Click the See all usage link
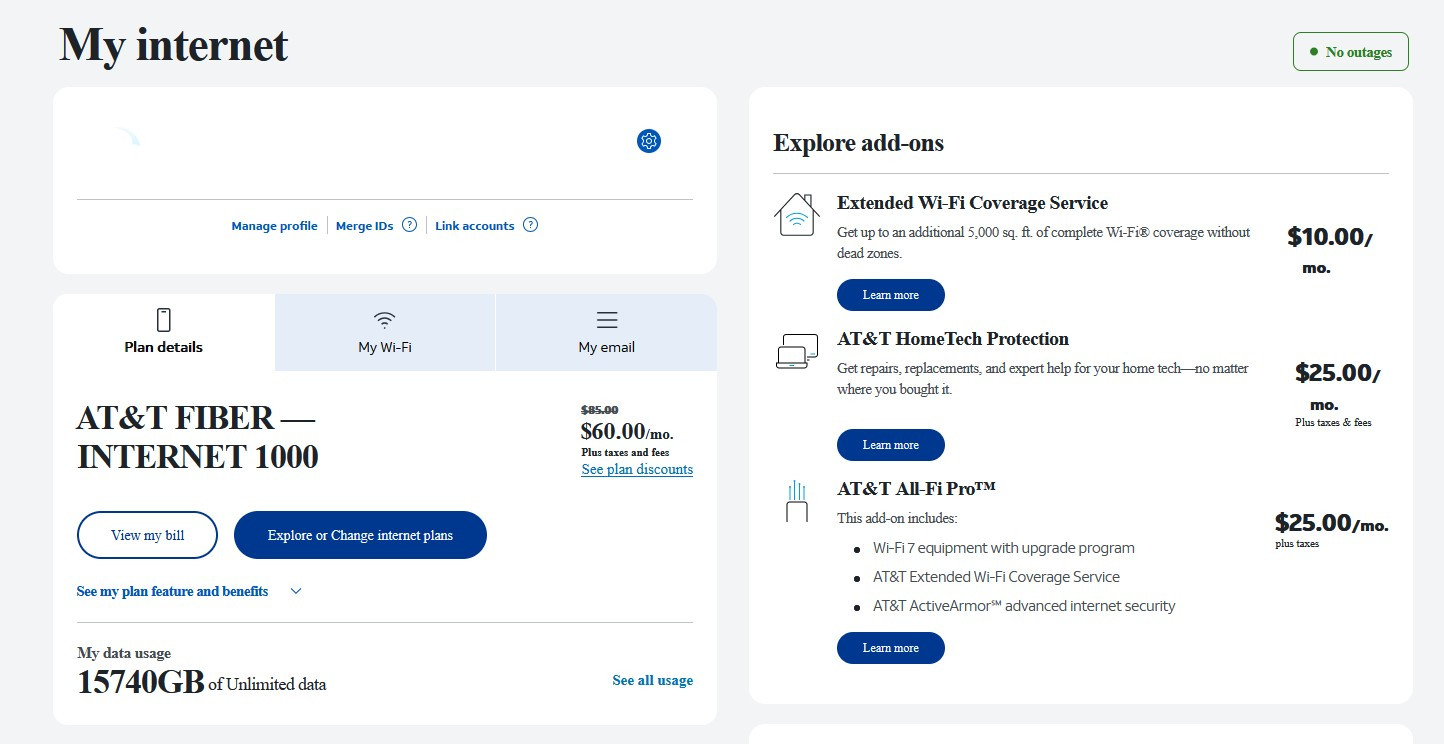Screen dimensions: 1444x744 click(653, 680)
